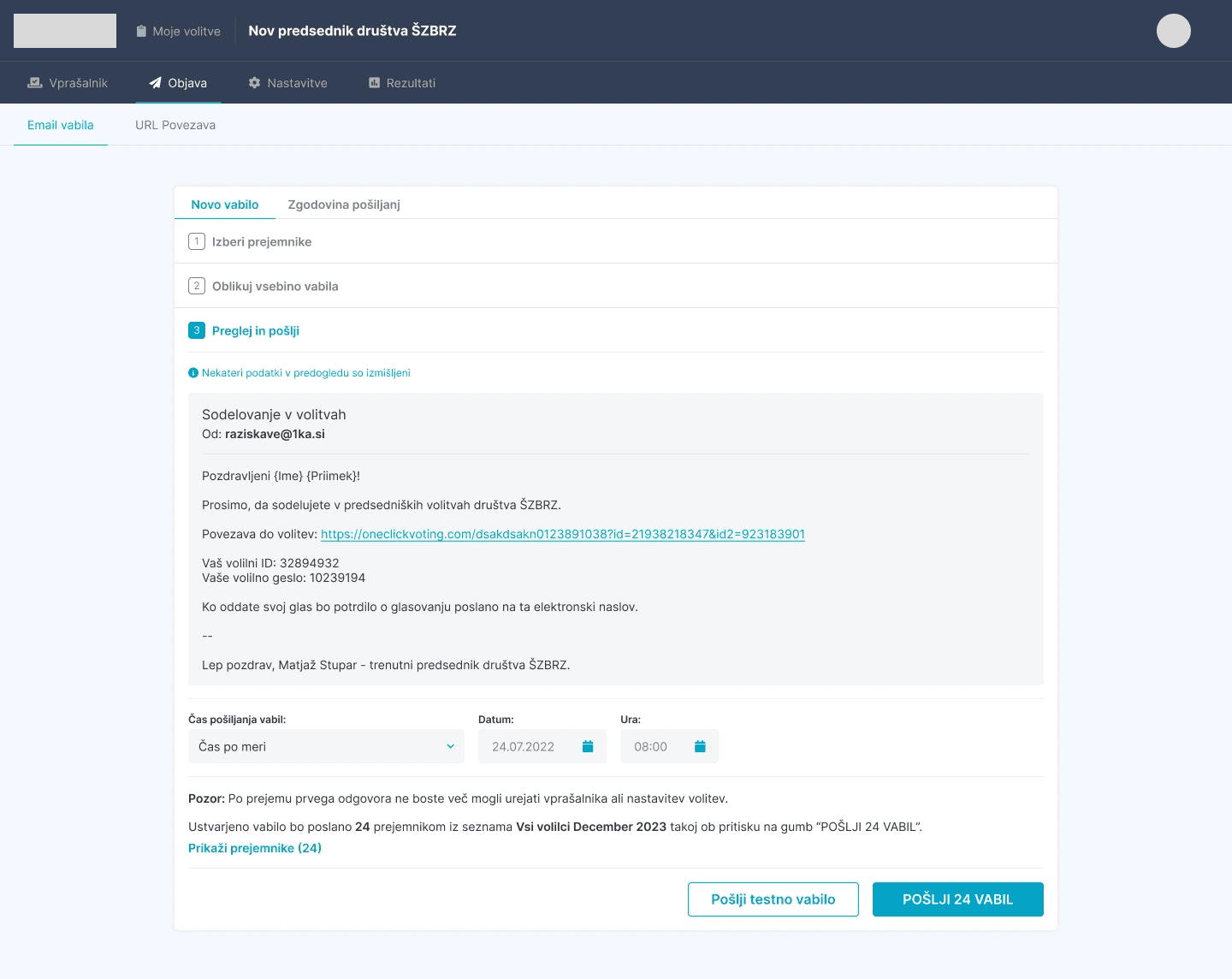Open the profile avatar in the header
1232x979 pixels.
tap(1174, 30)
